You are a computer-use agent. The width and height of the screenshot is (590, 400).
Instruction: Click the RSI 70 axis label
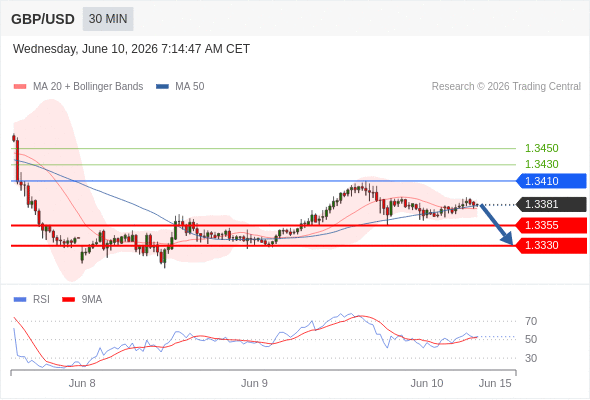[x=531, y=321]
